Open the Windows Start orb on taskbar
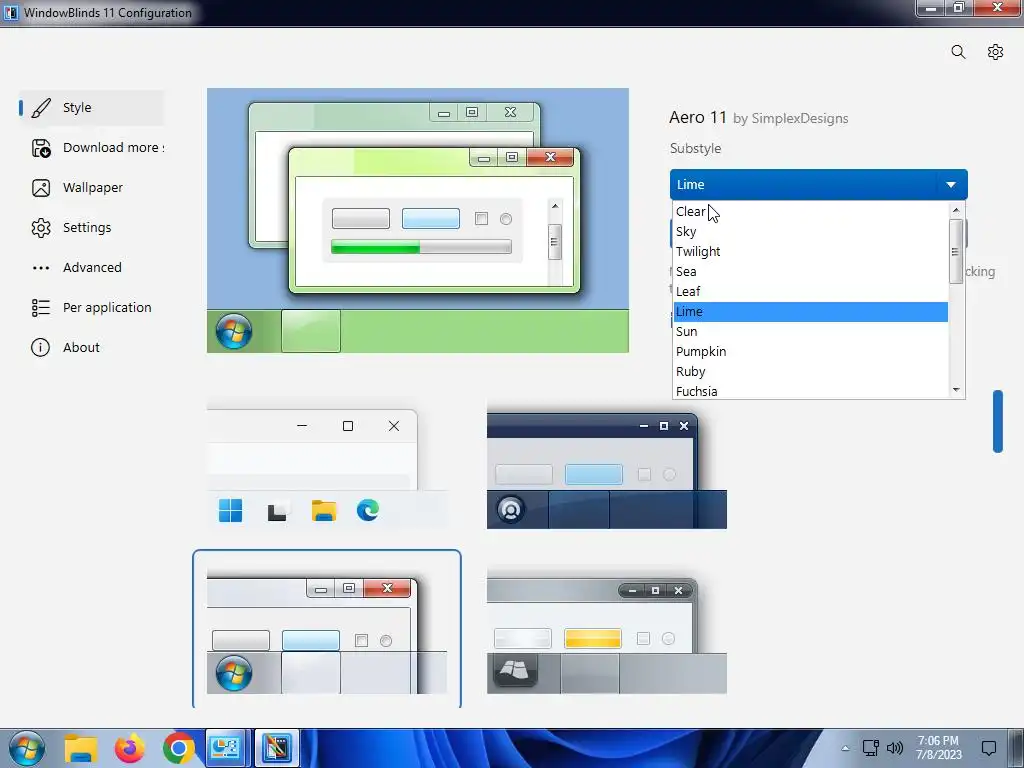The height and width of the screenshot is (768, 1024). point(27,748)
